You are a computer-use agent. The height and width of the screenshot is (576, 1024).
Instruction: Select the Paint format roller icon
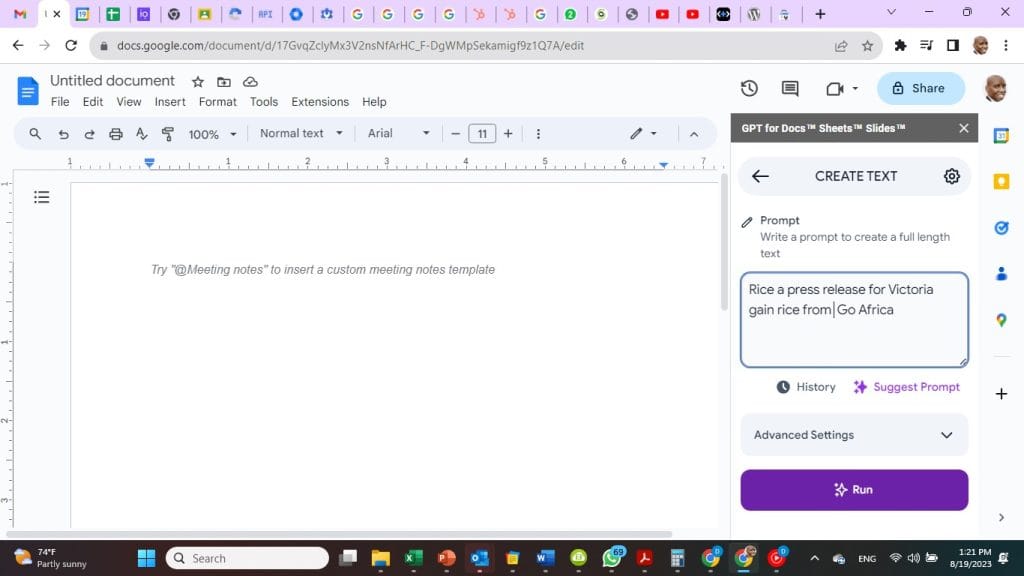click(167, 134)
